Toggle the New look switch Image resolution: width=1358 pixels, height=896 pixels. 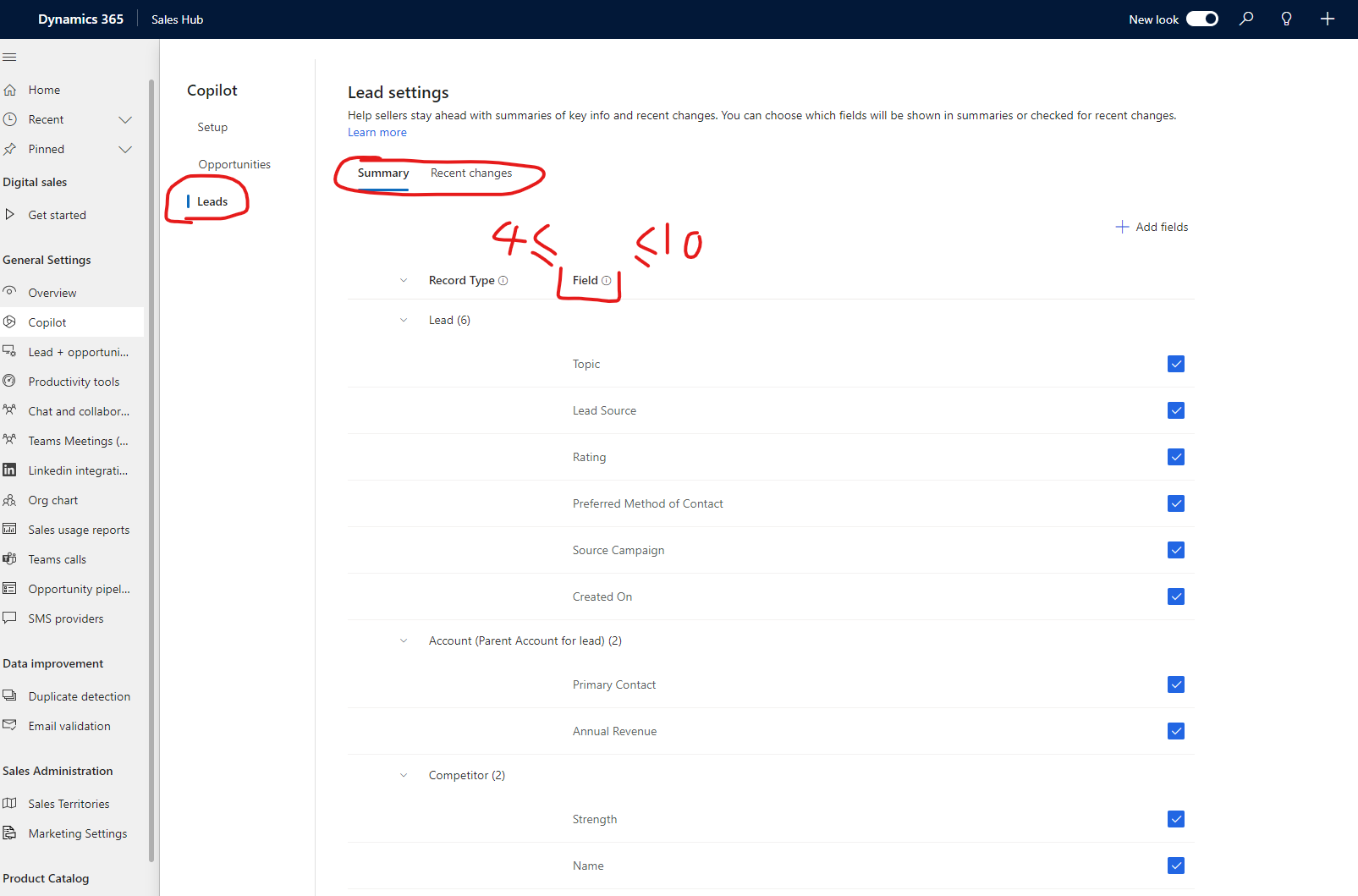1202,19
